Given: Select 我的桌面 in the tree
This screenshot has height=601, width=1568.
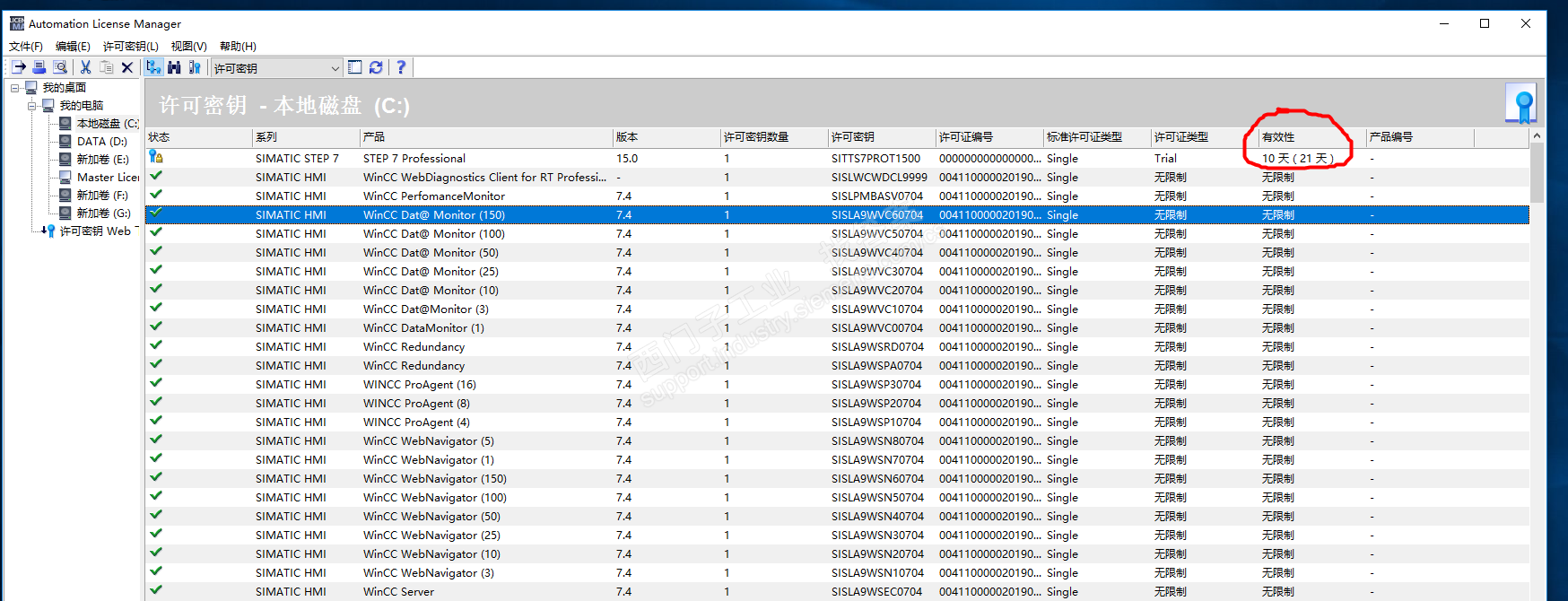Looking at the screenshot, I should click(65, 88).
